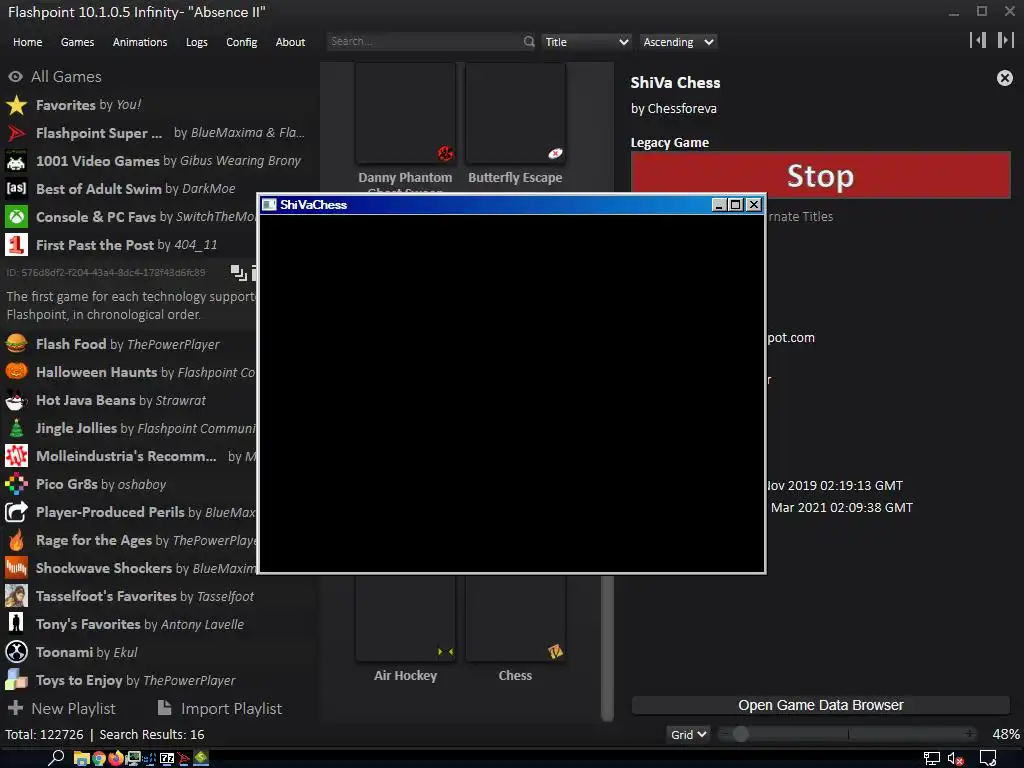This screenshot has height=768, width=1024.
Task: Open the Home menu
Action: [27, 42]
